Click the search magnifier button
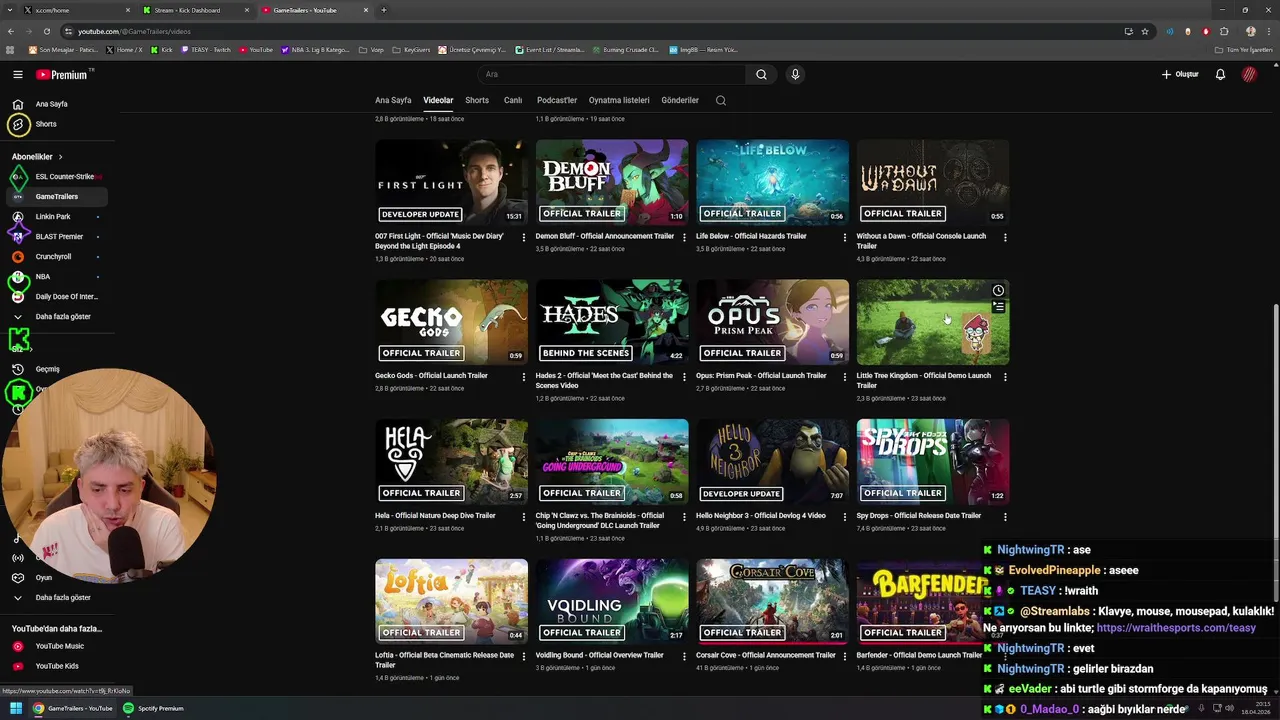This screenshot has width=1280, height=720. point(761,74)
